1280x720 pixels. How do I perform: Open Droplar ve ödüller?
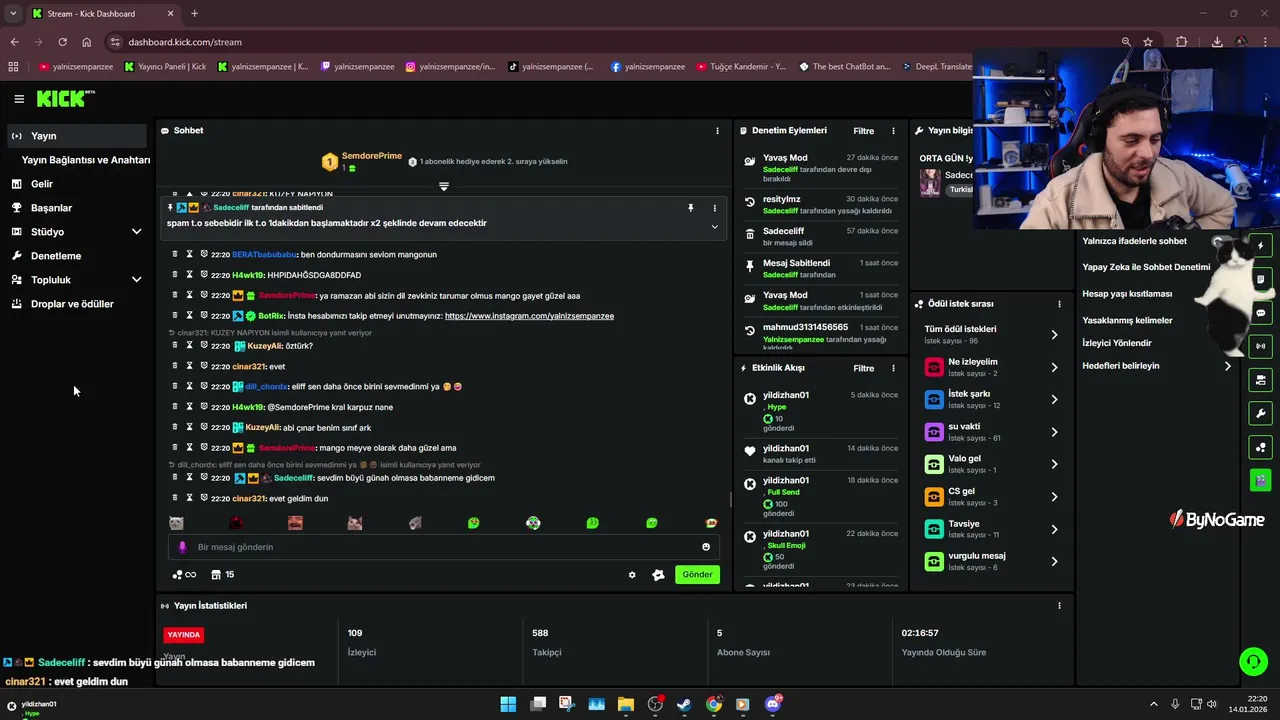77,304
